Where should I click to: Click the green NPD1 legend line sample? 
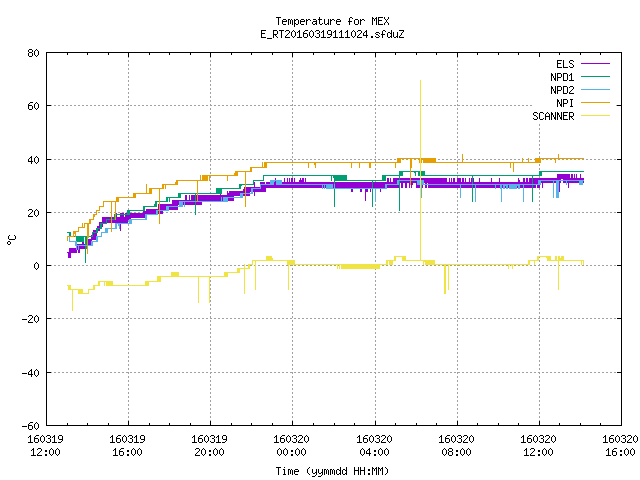[595, 77]
